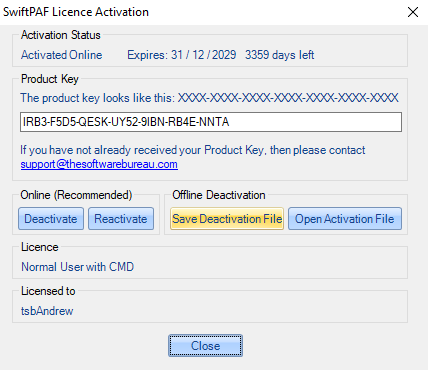Click the 'Activation Status' group label
The height and width of the screenshot is (370, 428).
coord(61,35)
